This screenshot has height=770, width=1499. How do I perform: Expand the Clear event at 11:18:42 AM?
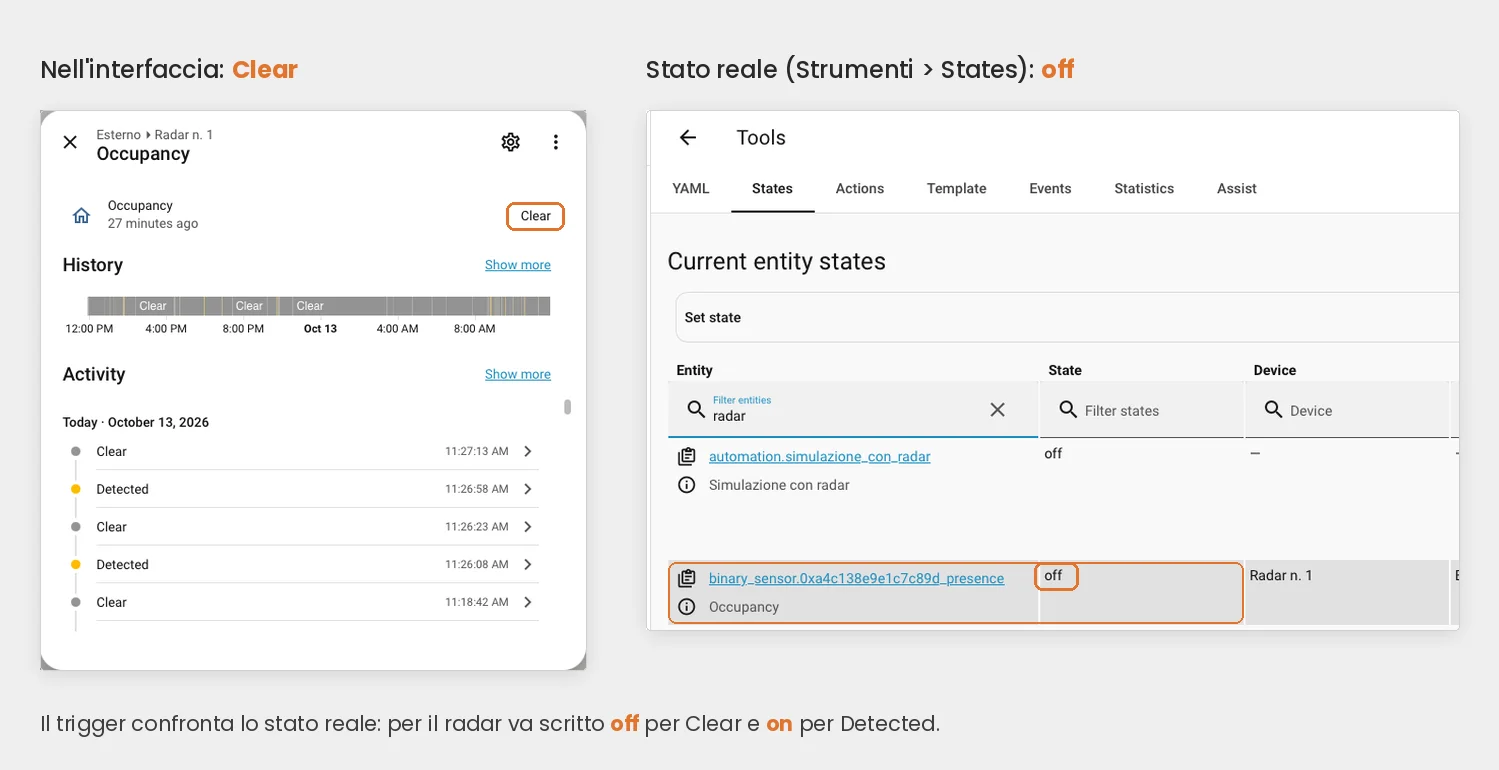[x=528, y=602]
